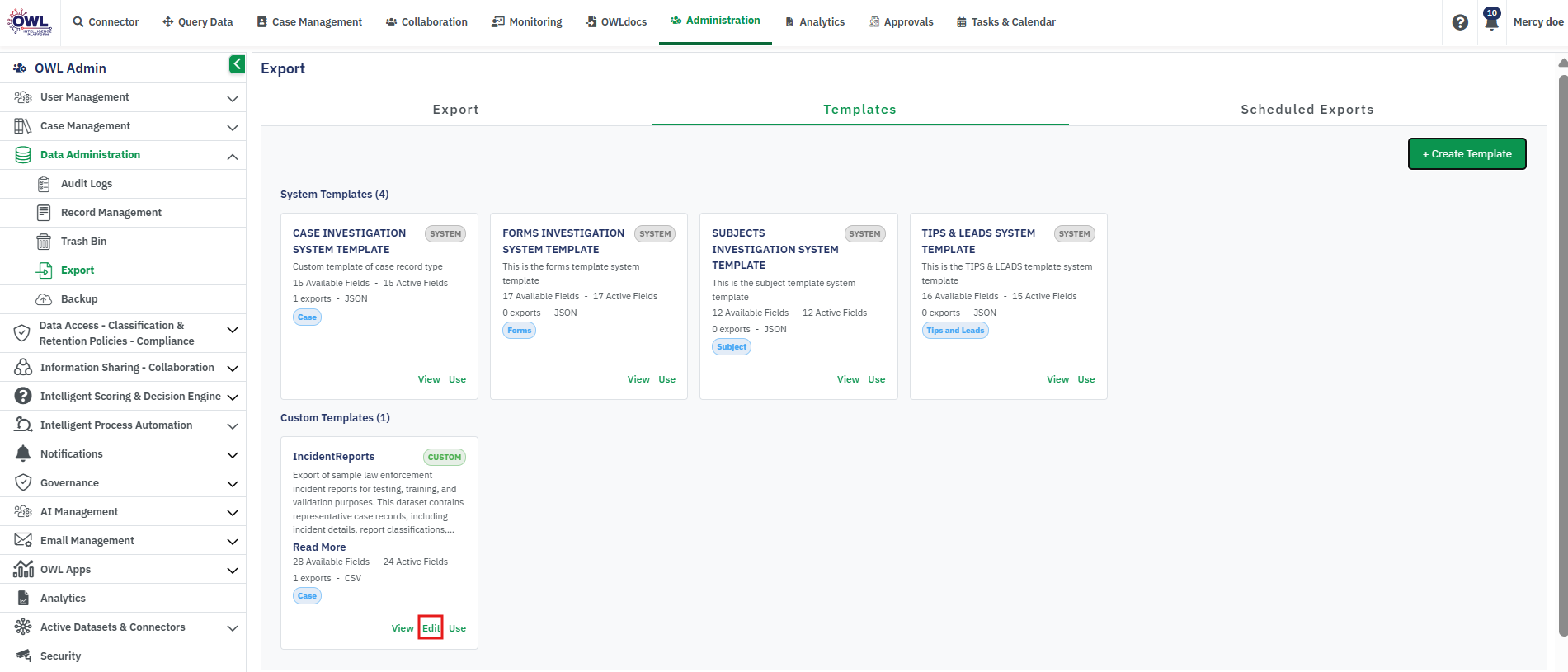Open the Collaboration top menu

(426, 22)
